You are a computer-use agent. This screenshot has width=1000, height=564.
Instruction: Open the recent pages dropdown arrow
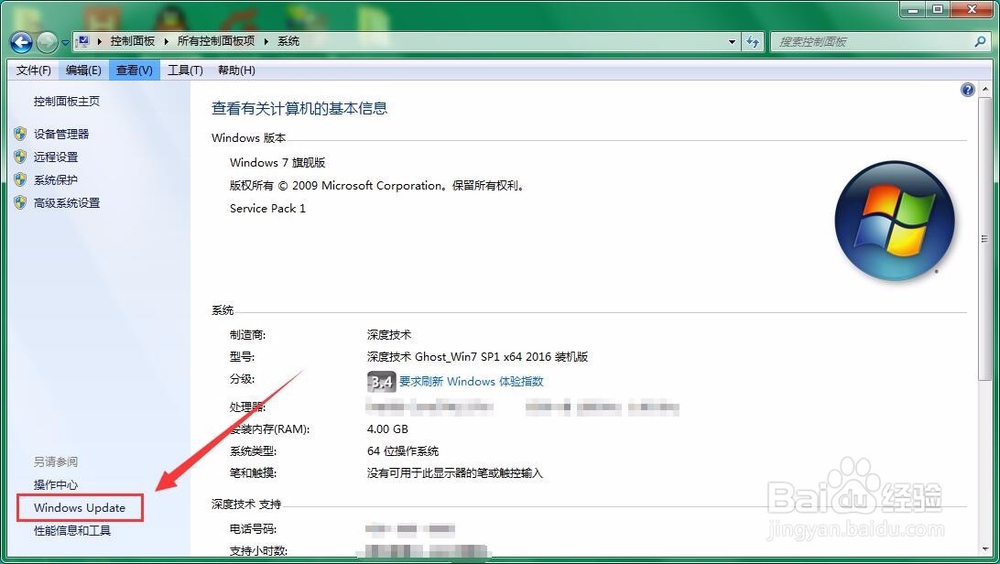pyautogui.click(x=65, y=43)
